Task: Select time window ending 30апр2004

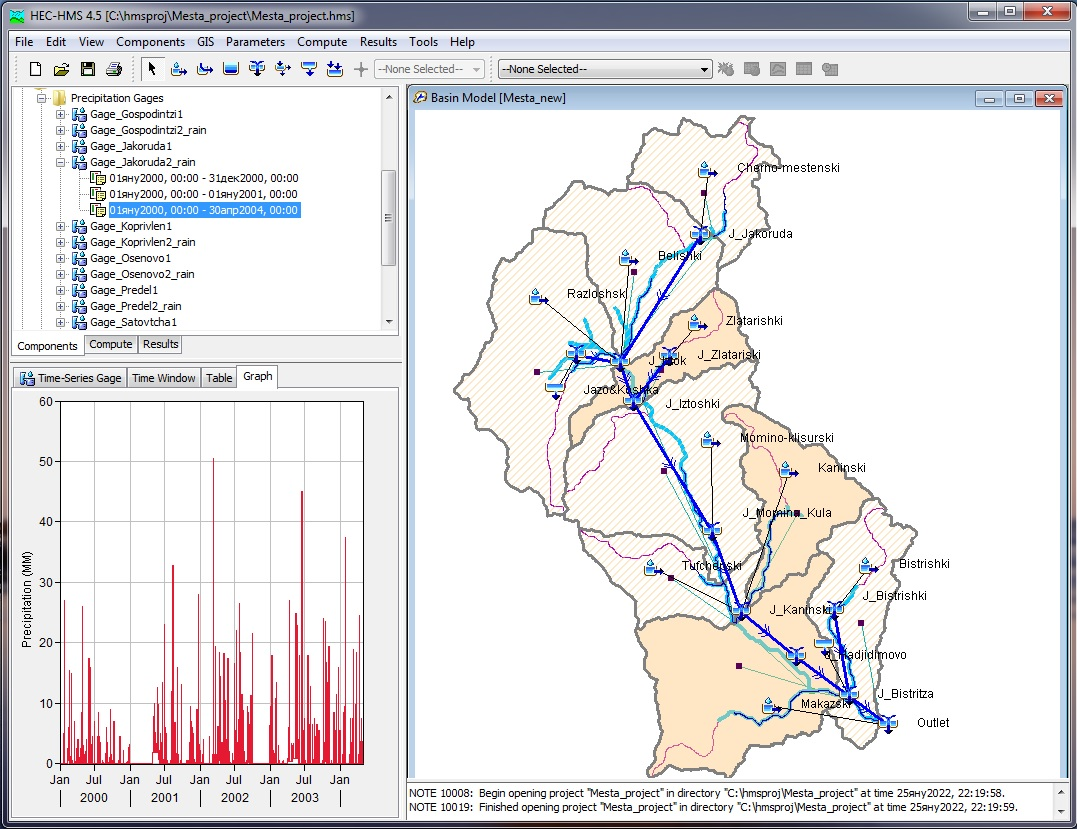Action: click(204, 210)
